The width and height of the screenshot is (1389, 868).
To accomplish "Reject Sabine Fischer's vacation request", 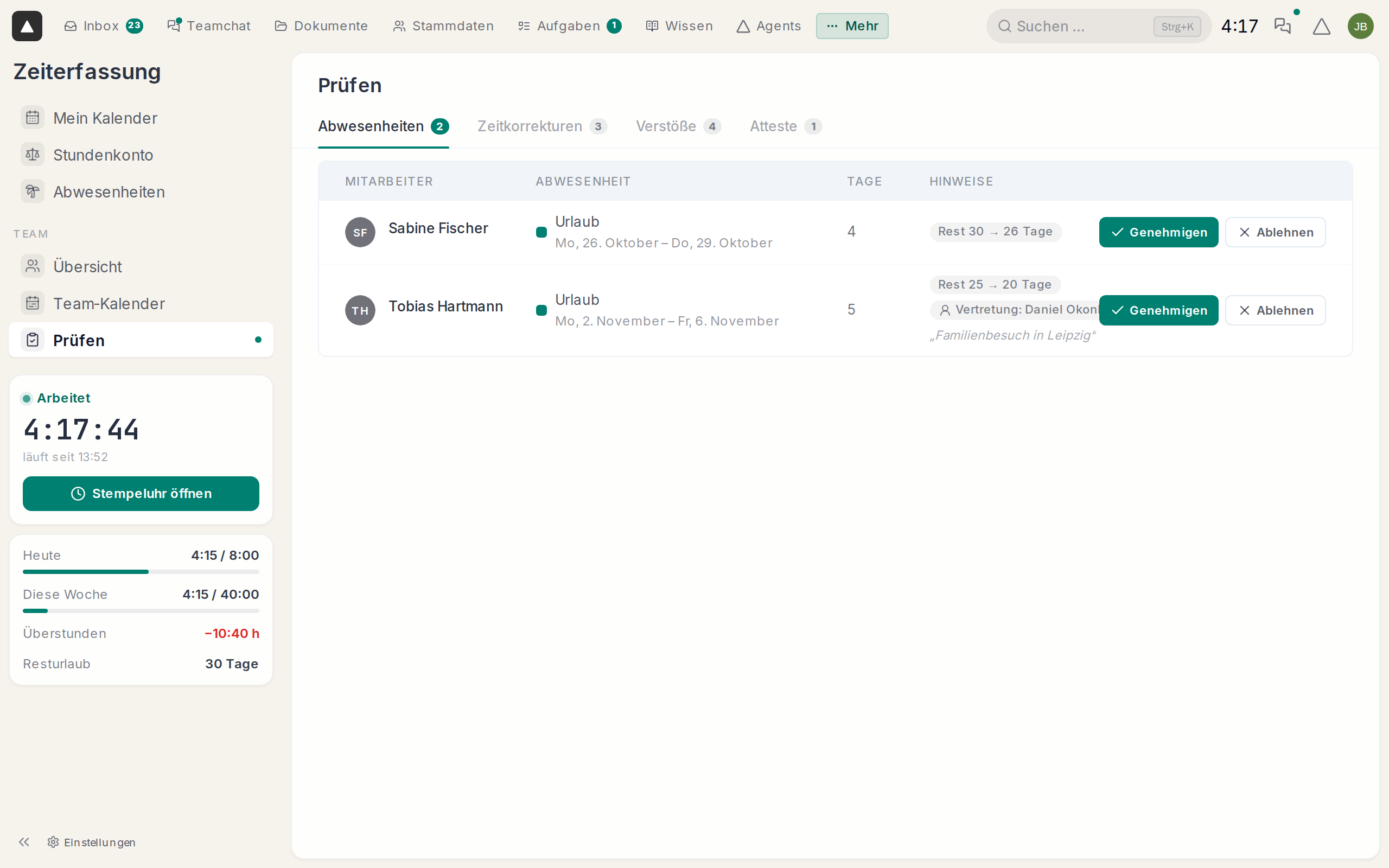I will pyautogui.click(x=1276, y=232).
